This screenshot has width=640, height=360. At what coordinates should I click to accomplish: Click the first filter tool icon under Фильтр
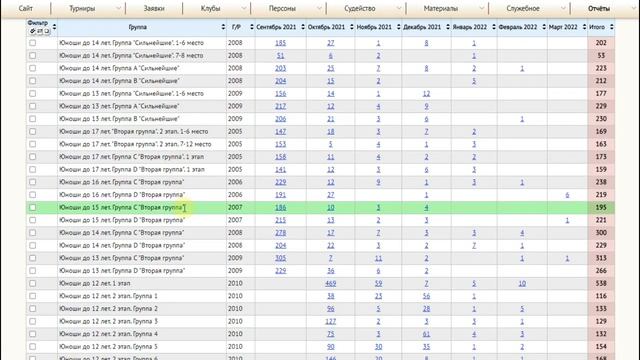tap(33, 31)
